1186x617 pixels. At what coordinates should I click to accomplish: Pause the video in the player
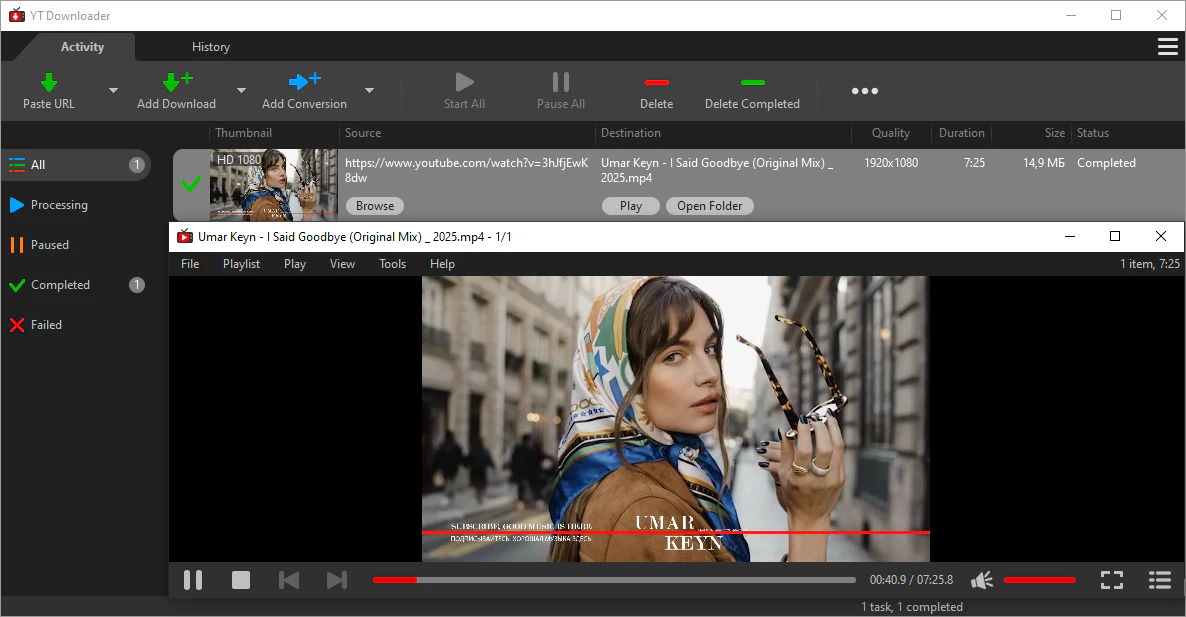coord(193,580)
